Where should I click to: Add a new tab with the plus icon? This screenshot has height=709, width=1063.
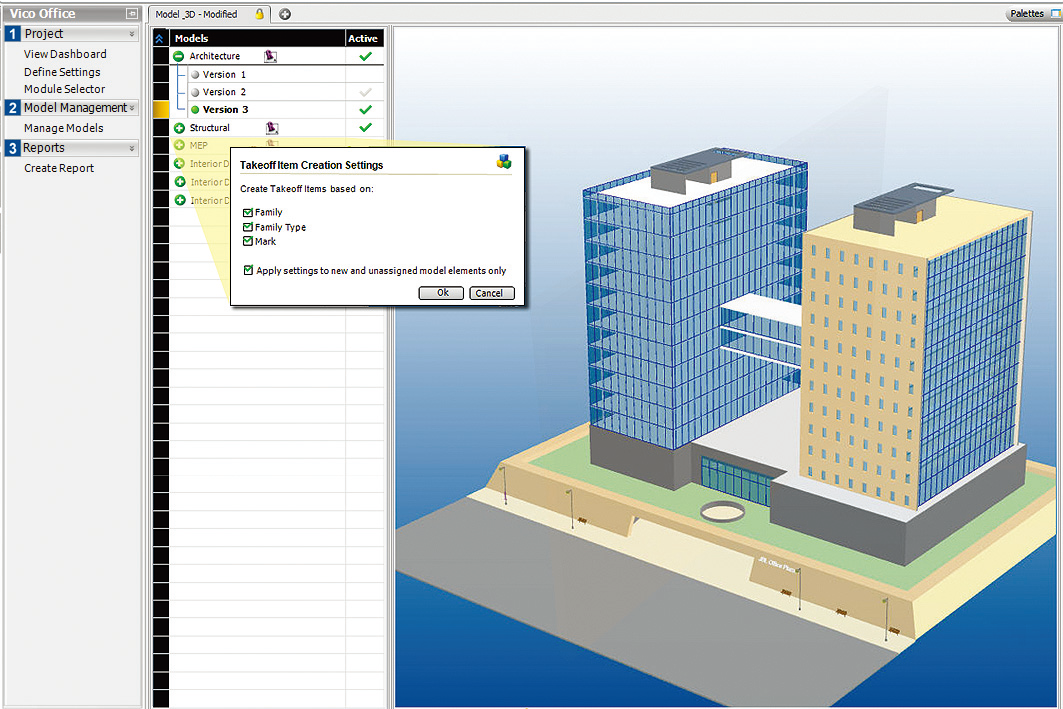tap(285, 14)
